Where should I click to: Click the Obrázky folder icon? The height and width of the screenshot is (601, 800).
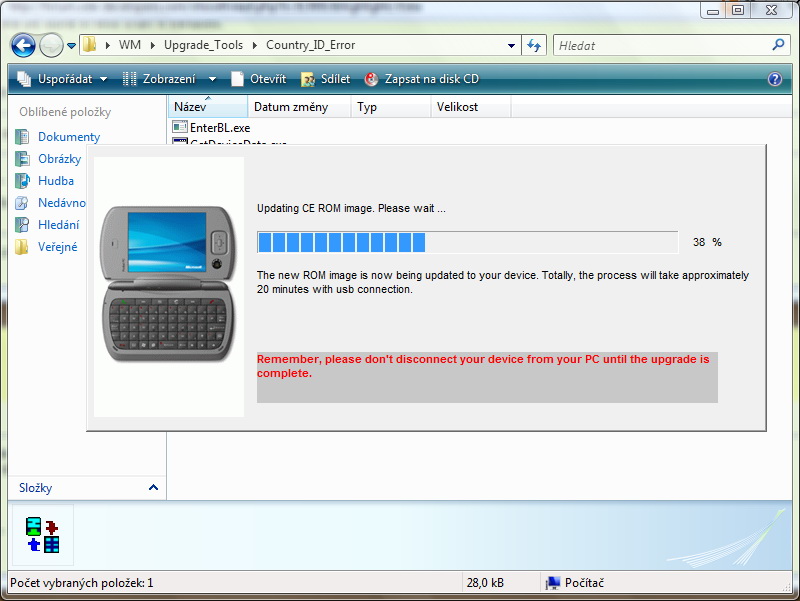coord(22,159)
